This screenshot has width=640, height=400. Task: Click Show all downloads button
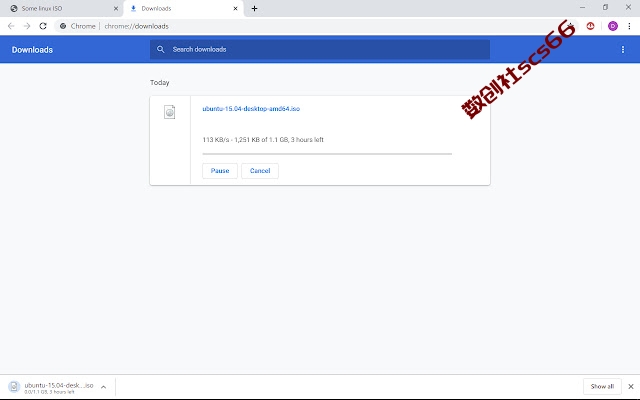tap(602, 387)
